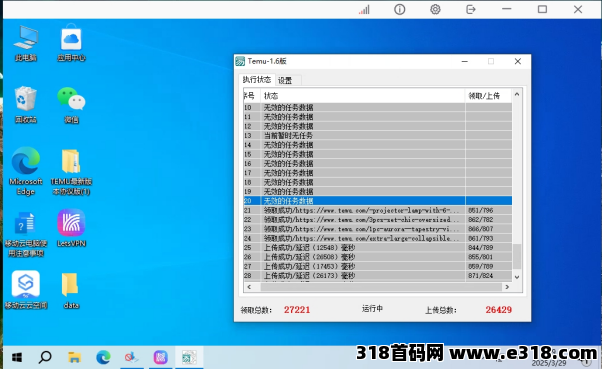This screenshot has width=602, height=370.
Task: Click the red and blue taskbar app icon
Action: [132, 357]
